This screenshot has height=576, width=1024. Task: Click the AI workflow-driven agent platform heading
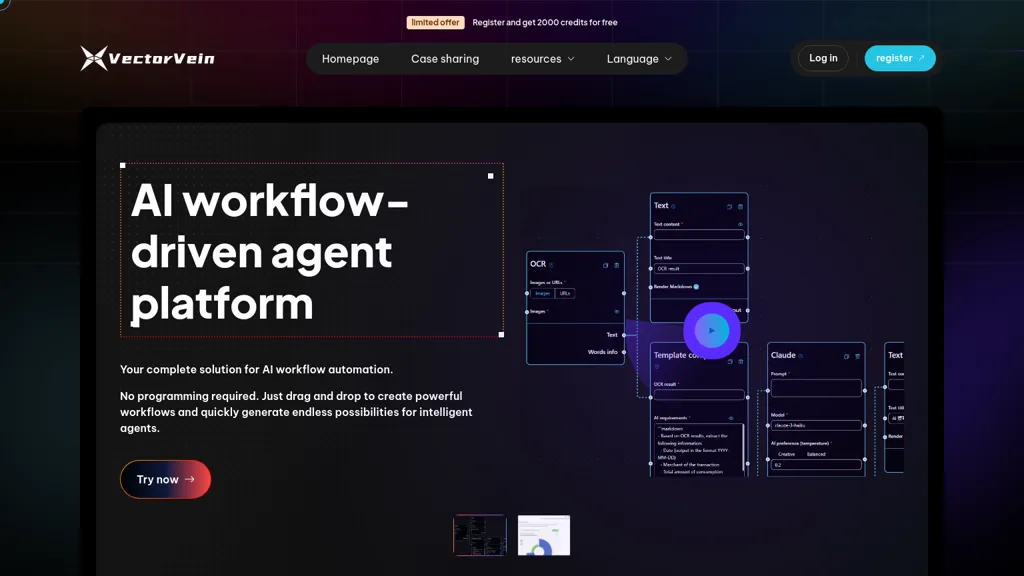(x=269, y=251)
